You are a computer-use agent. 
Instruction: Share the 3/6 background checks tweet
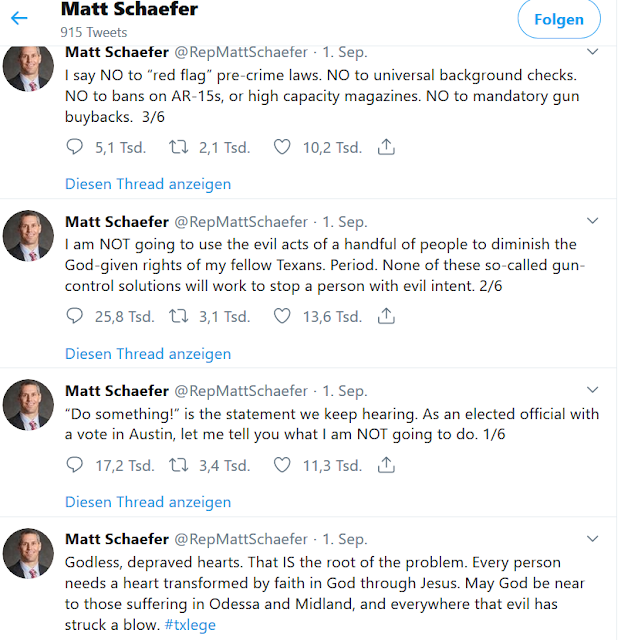point(387,147)
